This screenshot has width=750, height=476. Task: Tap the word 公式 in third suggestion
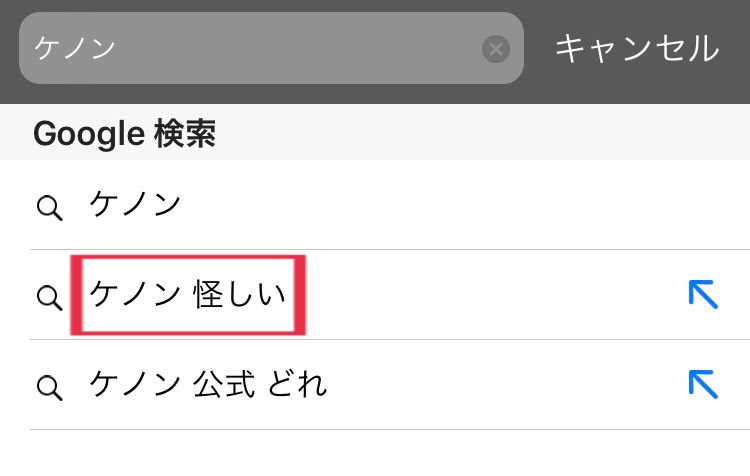(x=224, y=384)
